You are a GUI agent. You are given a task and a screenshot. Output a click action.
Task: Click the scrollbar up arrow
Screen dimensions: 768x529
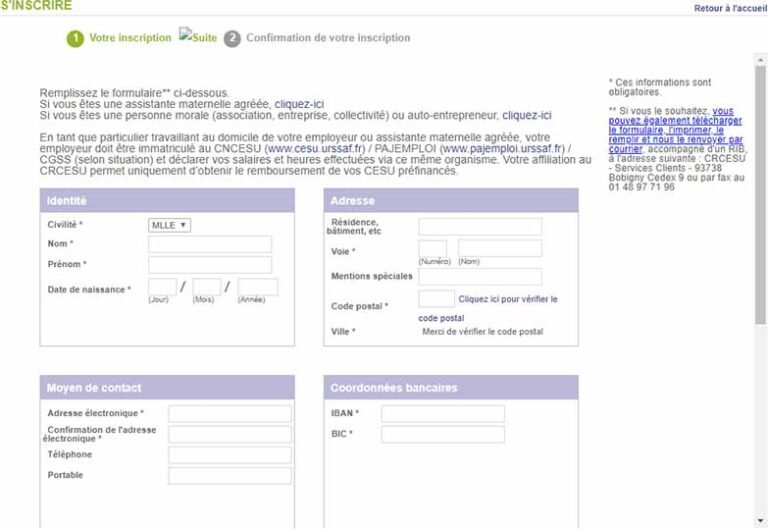[760, 60]
